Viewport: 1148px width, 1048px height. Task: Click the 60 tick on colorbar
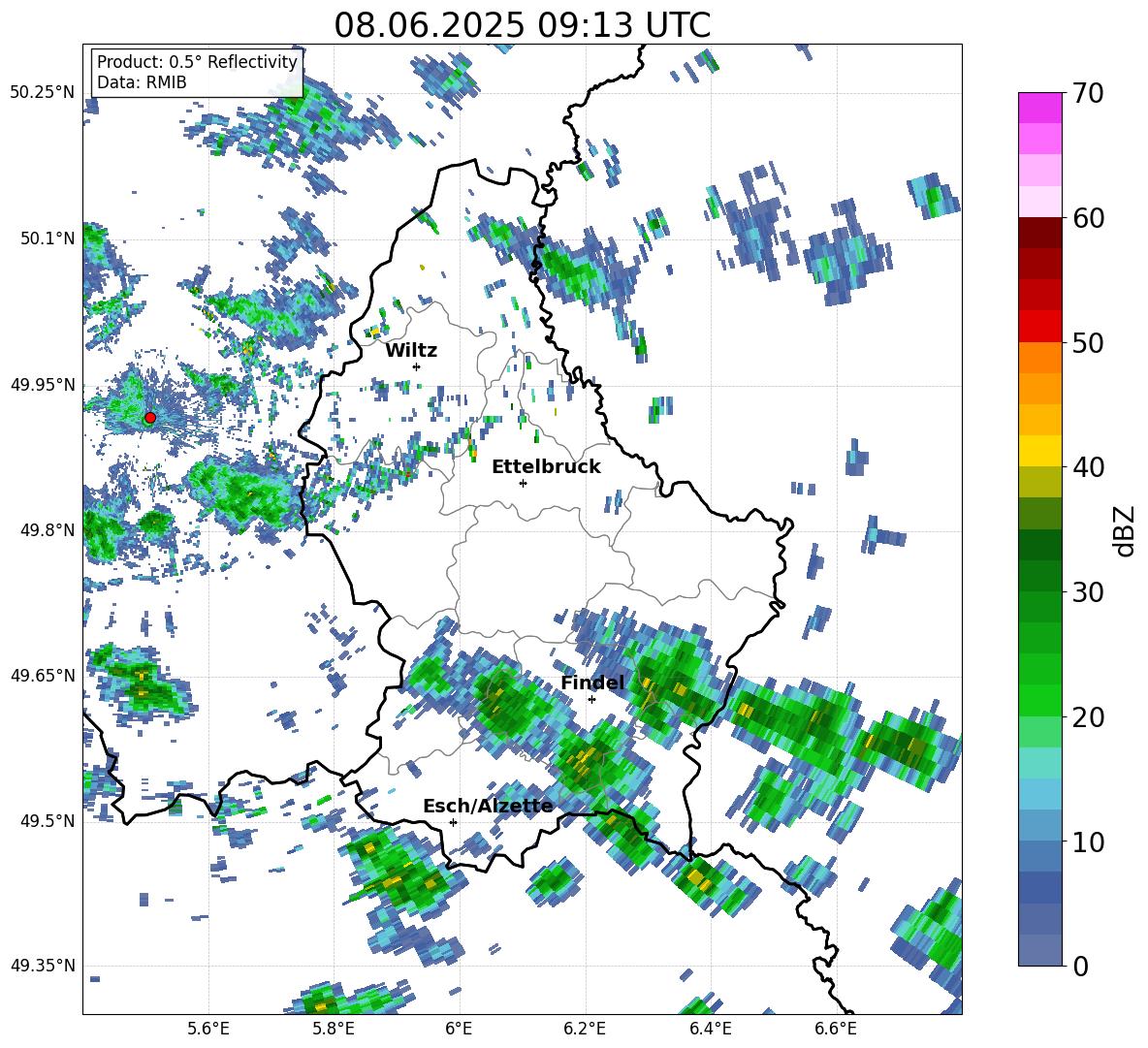pos(1088,218)
